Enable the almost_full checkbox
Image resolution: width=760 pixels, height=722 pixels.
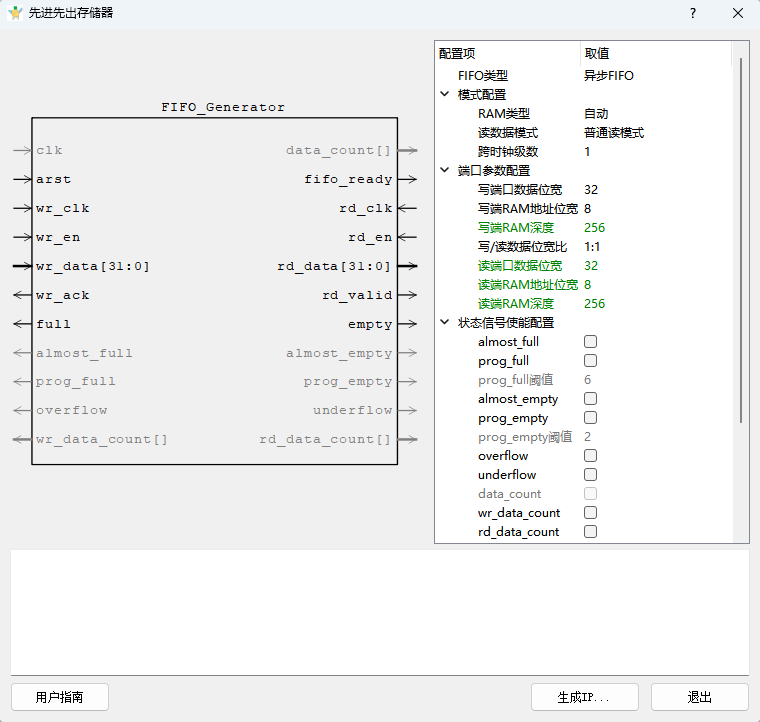590,342
